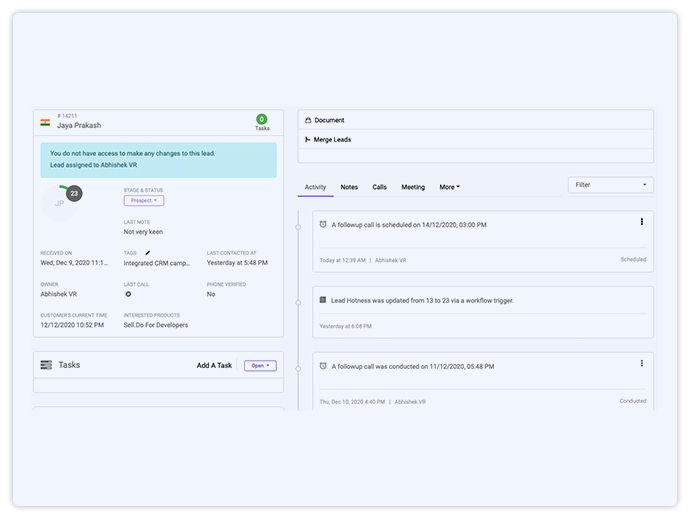Click the Tasks list icon
Image resolution: width=689 pixels, height=517 pixels.
[46, 365]
